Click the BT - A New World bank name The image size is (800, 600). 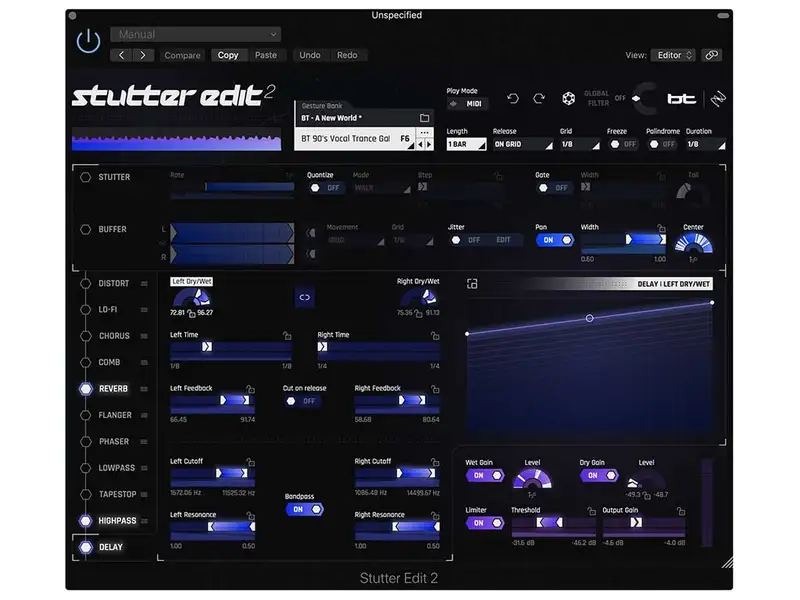point(332,118)
